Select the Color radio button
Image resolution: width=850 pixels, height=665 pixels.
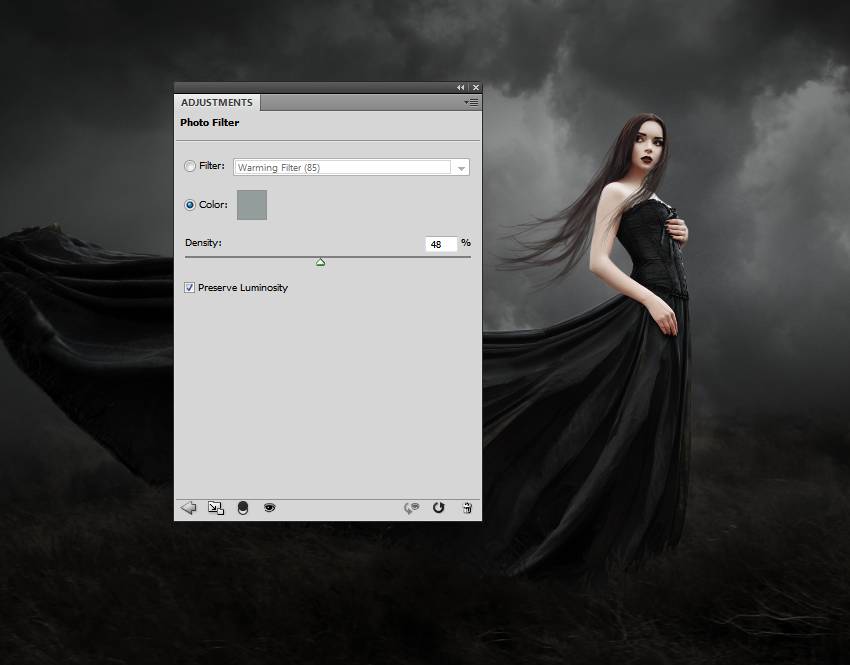190,205
